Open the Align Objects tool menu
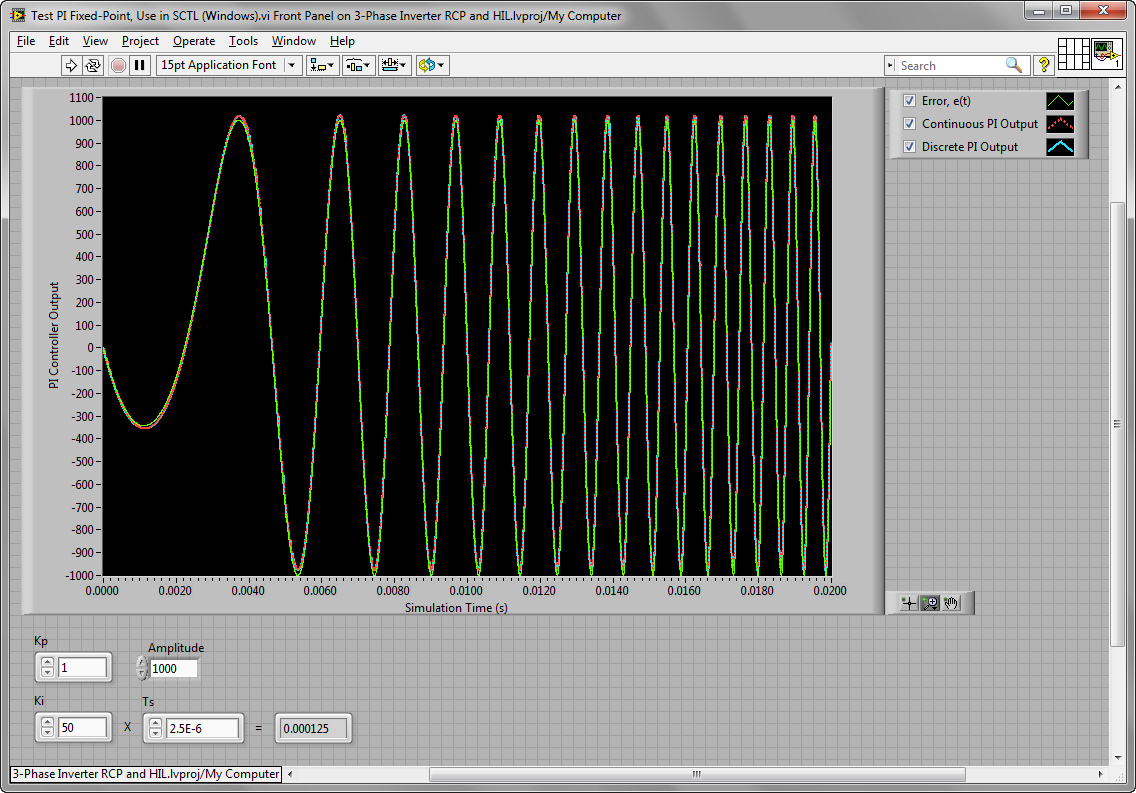The image size is (1136, 793). coord(322,65)
